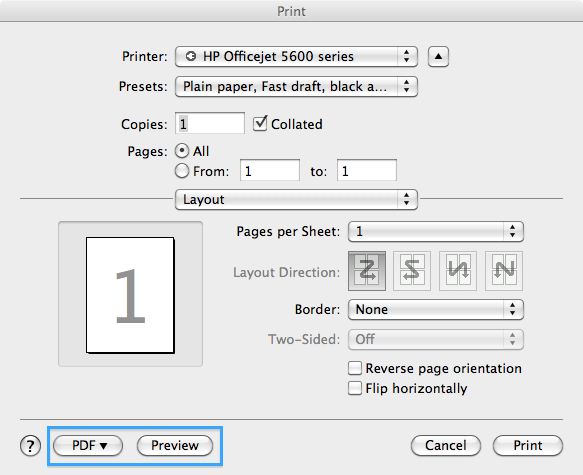Image resolution: width=583 pixels, height=475 pixels.
Task: Toggle the Collated checkbox
Action: point(260,124)
